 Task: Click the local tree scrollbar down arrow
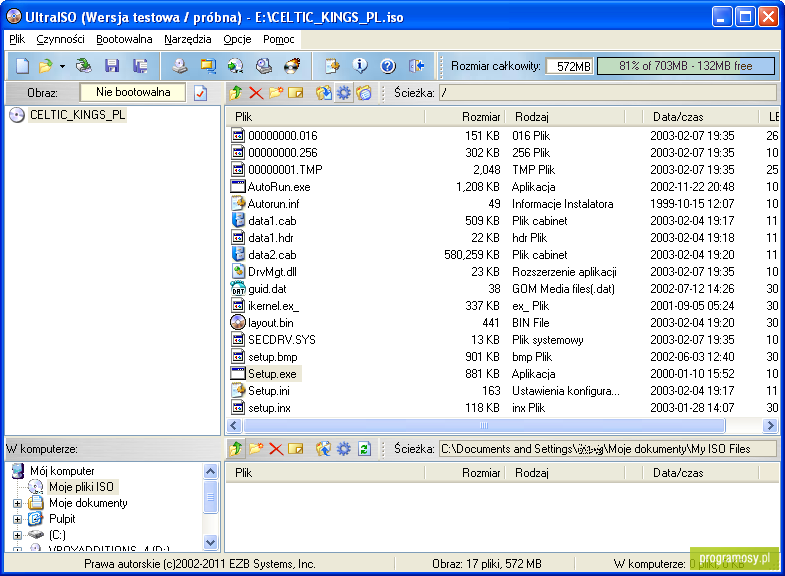211,541
